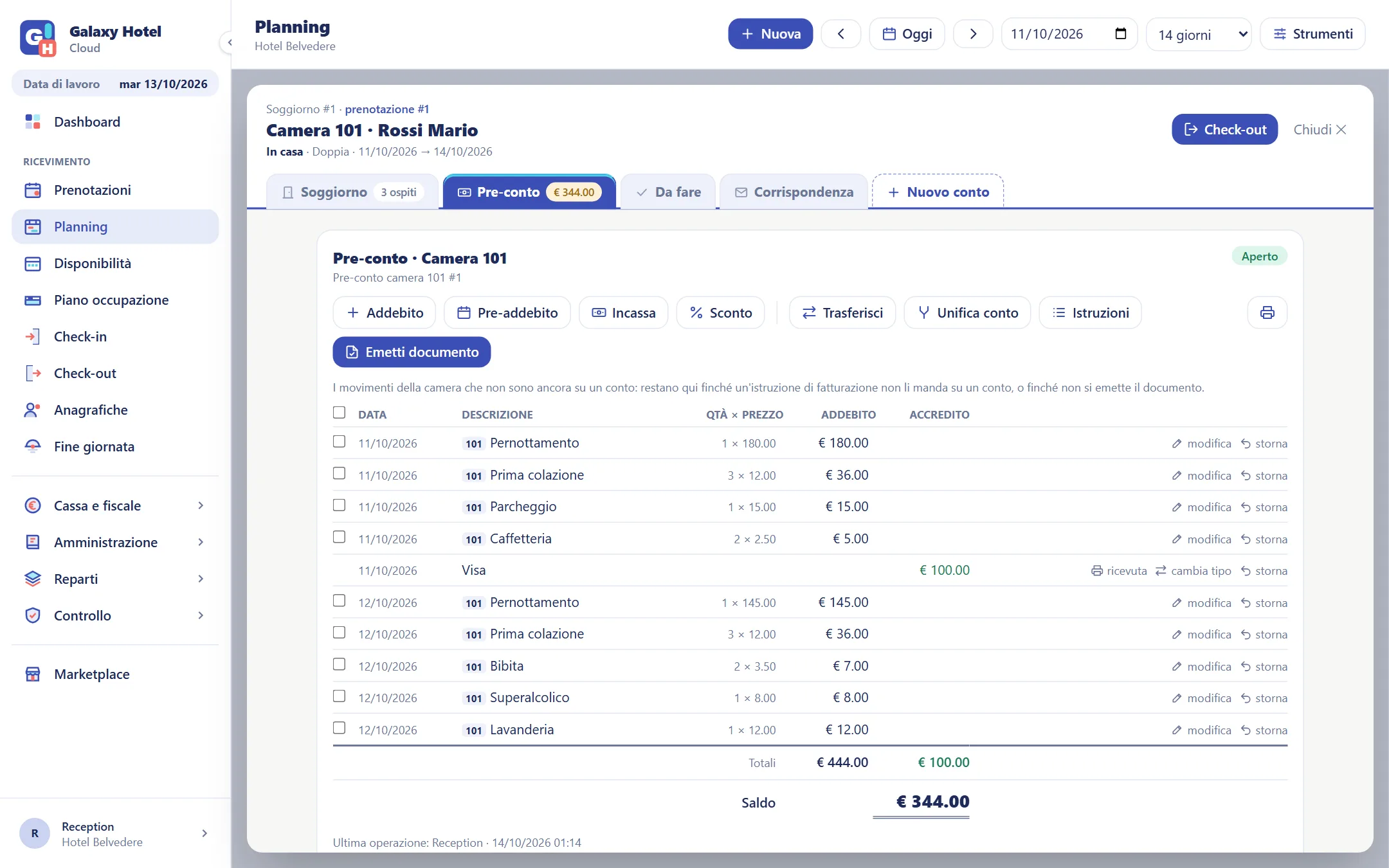Switch to the Soggiorno tab
The width and height of the screenshot is (1389, 868).
tap(352, 192)
